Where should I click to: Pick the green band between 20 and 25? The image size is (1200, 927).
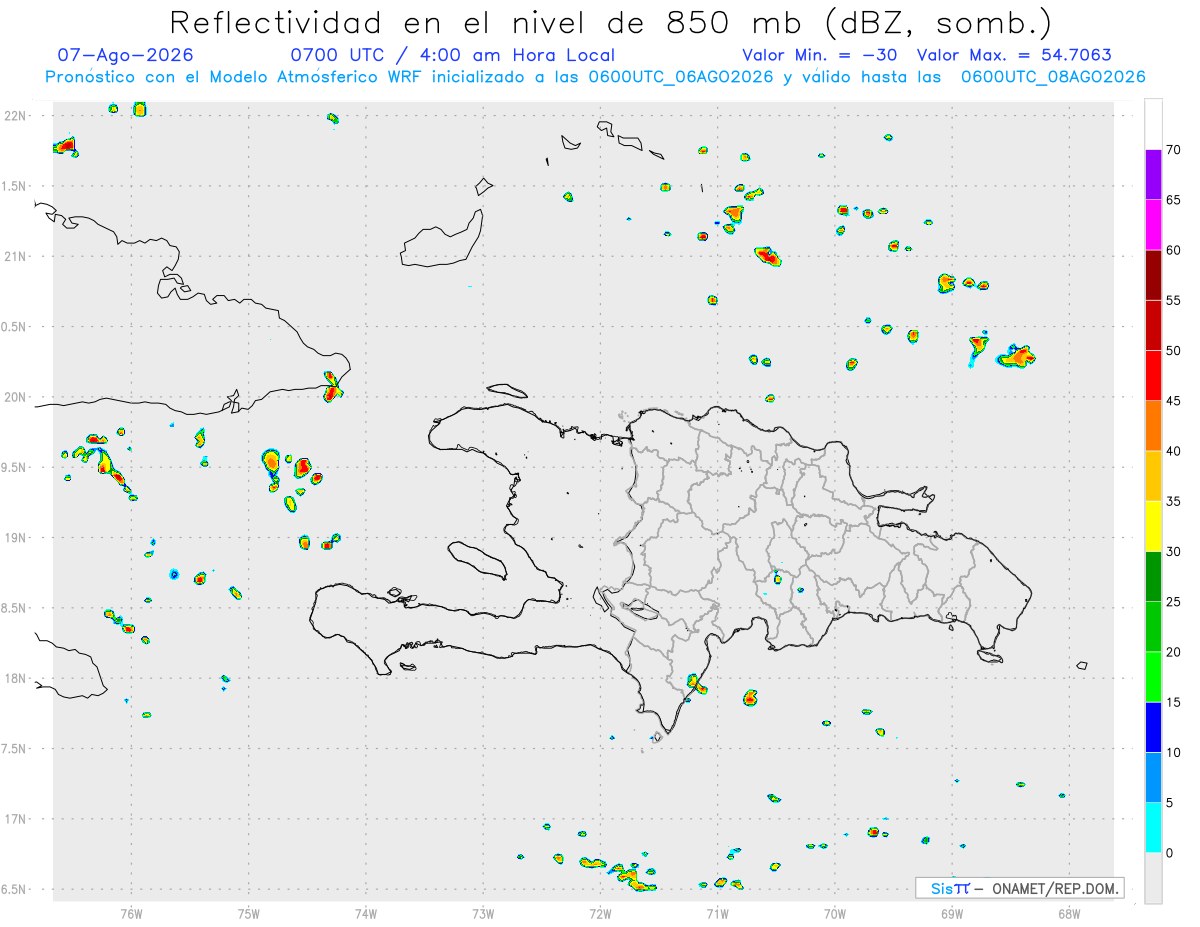pyautogui.click(x=1153, y=627)
